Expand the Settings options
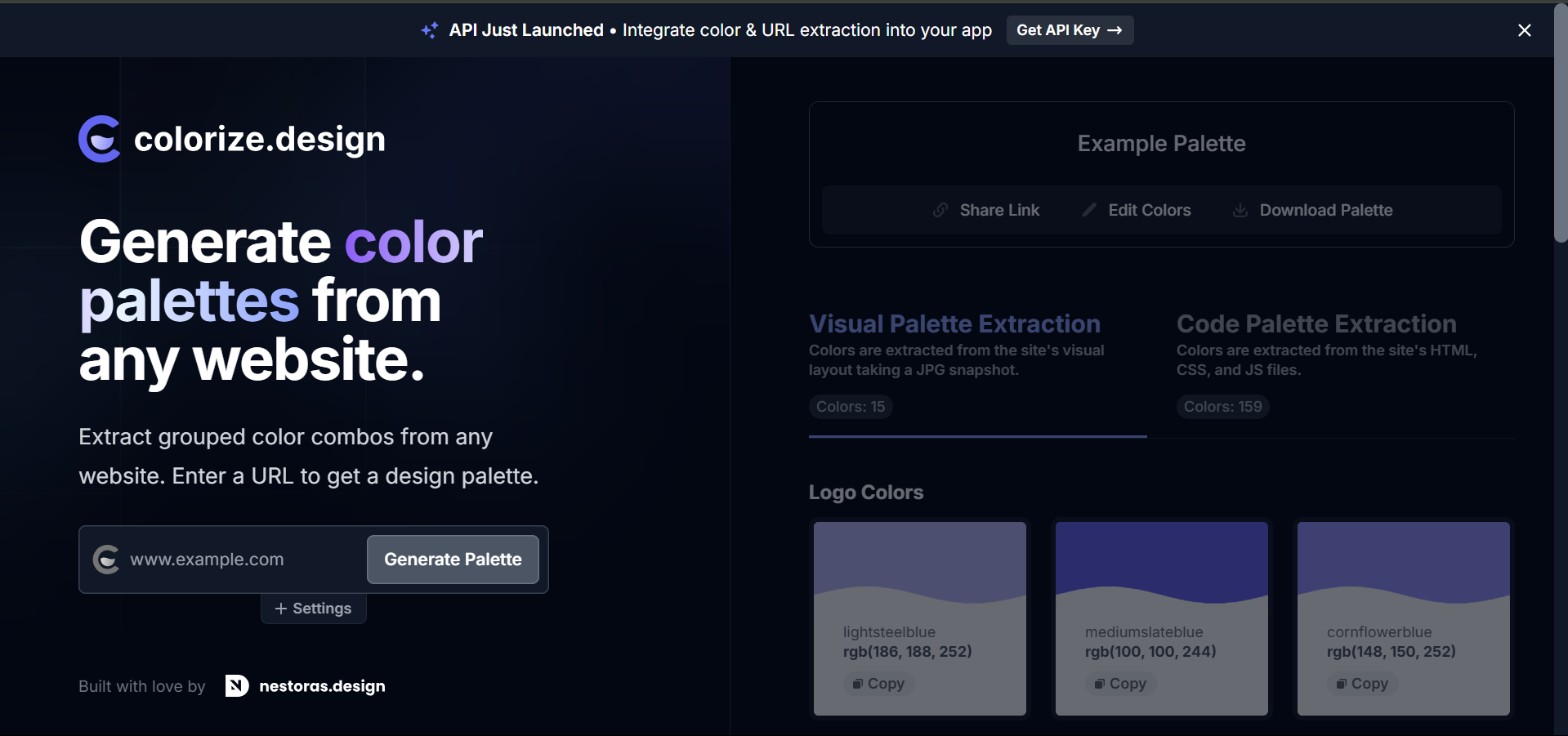 314,609
